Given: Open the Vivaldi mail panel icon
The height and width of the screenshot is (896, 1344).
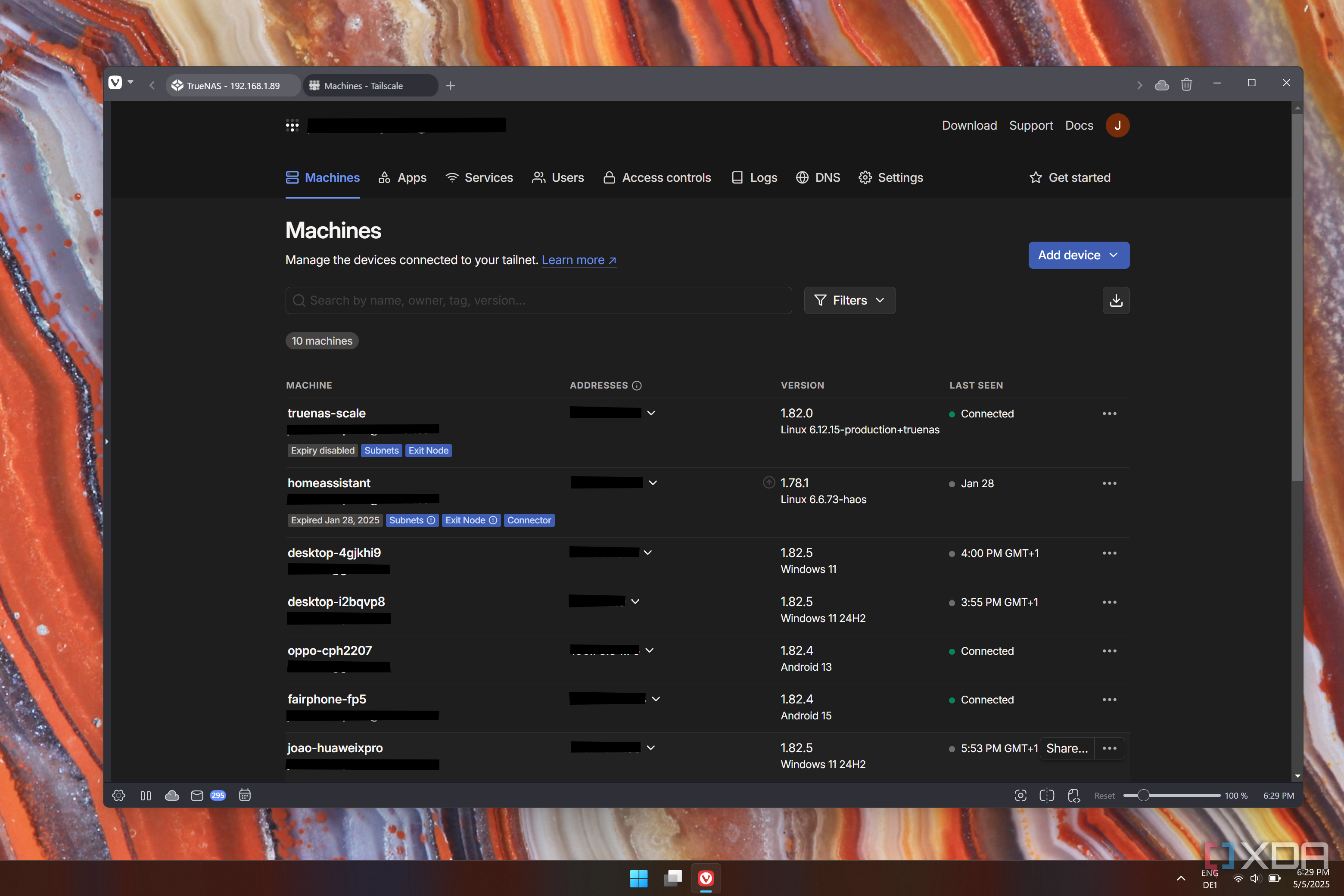Looking at the screenshot, I should tap(196, 796).
